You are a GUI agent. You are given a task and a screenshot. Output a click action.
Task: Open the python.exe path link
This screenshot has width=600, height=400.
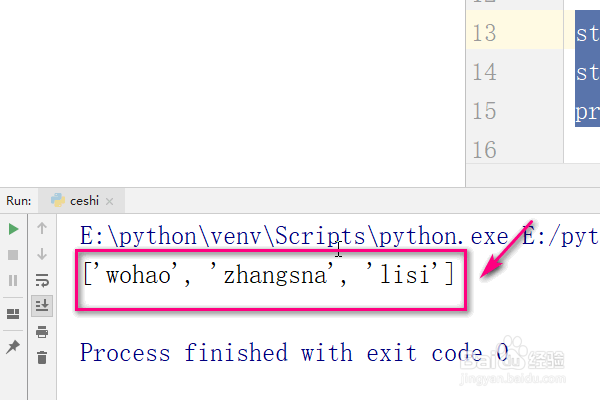point(294,236)
